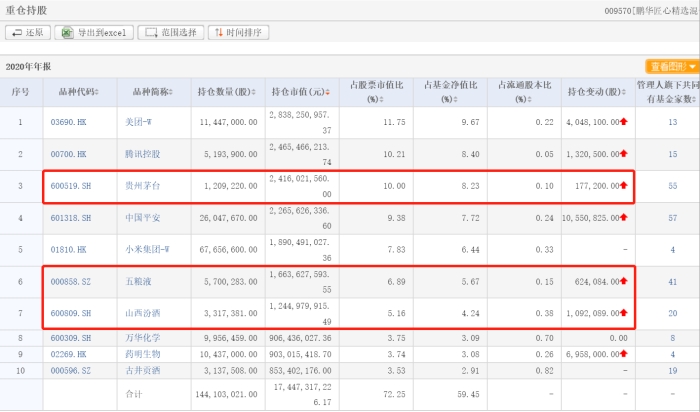Screen dimensions: 700x412
Task: Click red up arrow in 贵州茅台 row
Action: (x=624, y=185)
